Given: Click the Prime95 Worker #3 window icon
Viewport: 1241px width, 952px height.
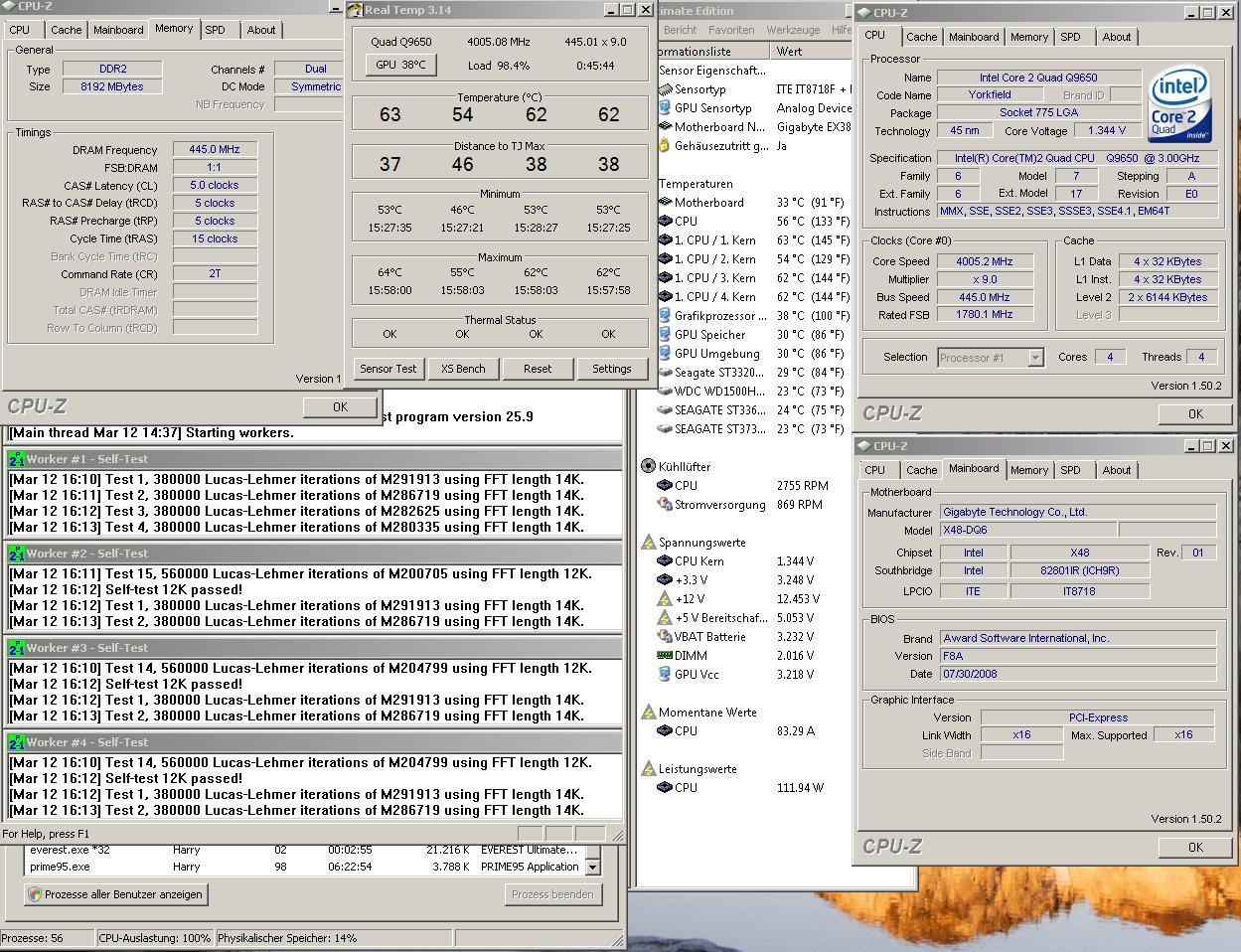Looking at the screenshot, I should (16, 648).
